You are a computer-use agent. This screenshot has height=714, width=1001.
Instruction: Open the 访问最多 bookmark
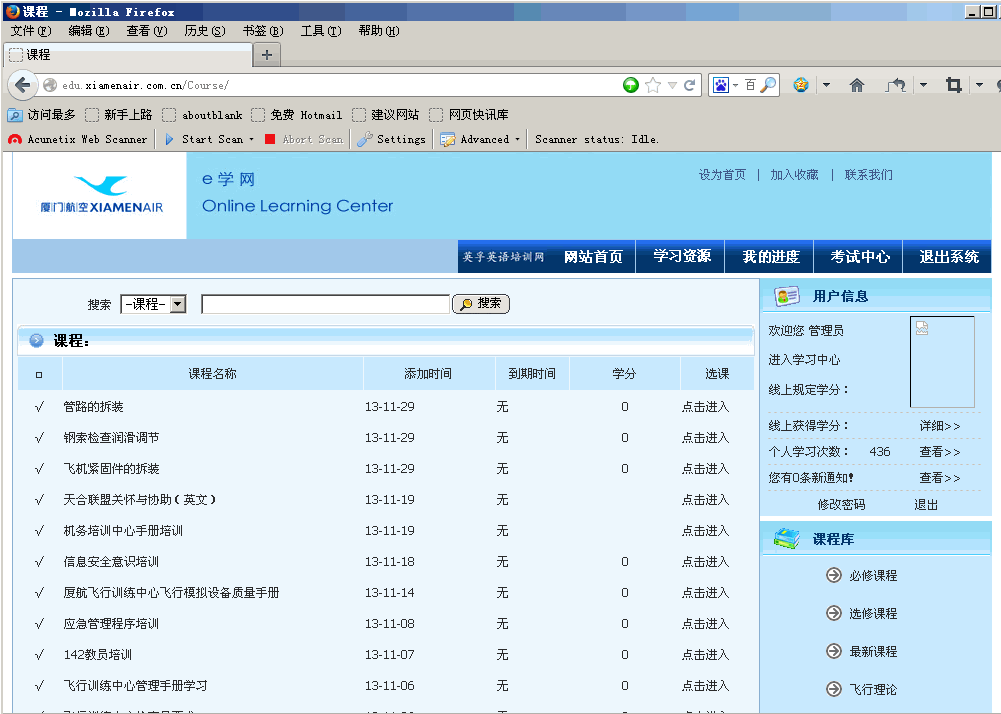(41, 115)
